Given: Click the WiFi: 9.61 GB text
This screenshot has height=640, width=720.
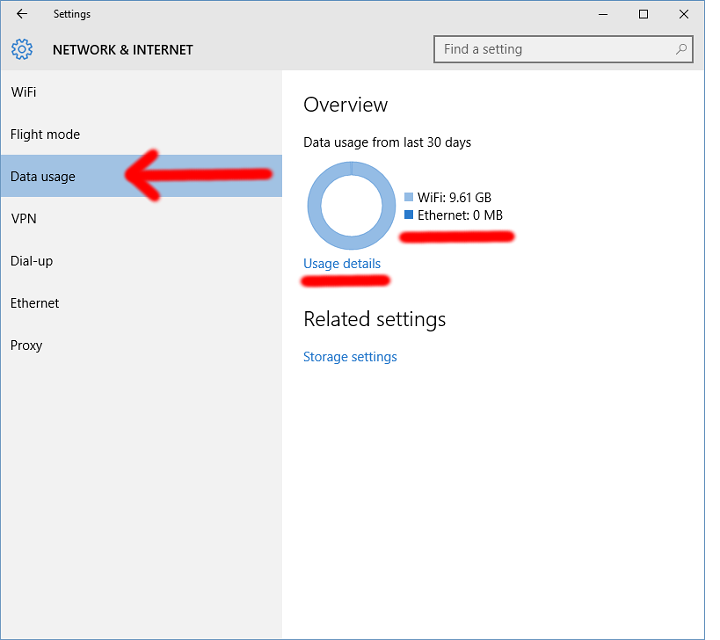Looking at the screenshot, I should [454, 197].
